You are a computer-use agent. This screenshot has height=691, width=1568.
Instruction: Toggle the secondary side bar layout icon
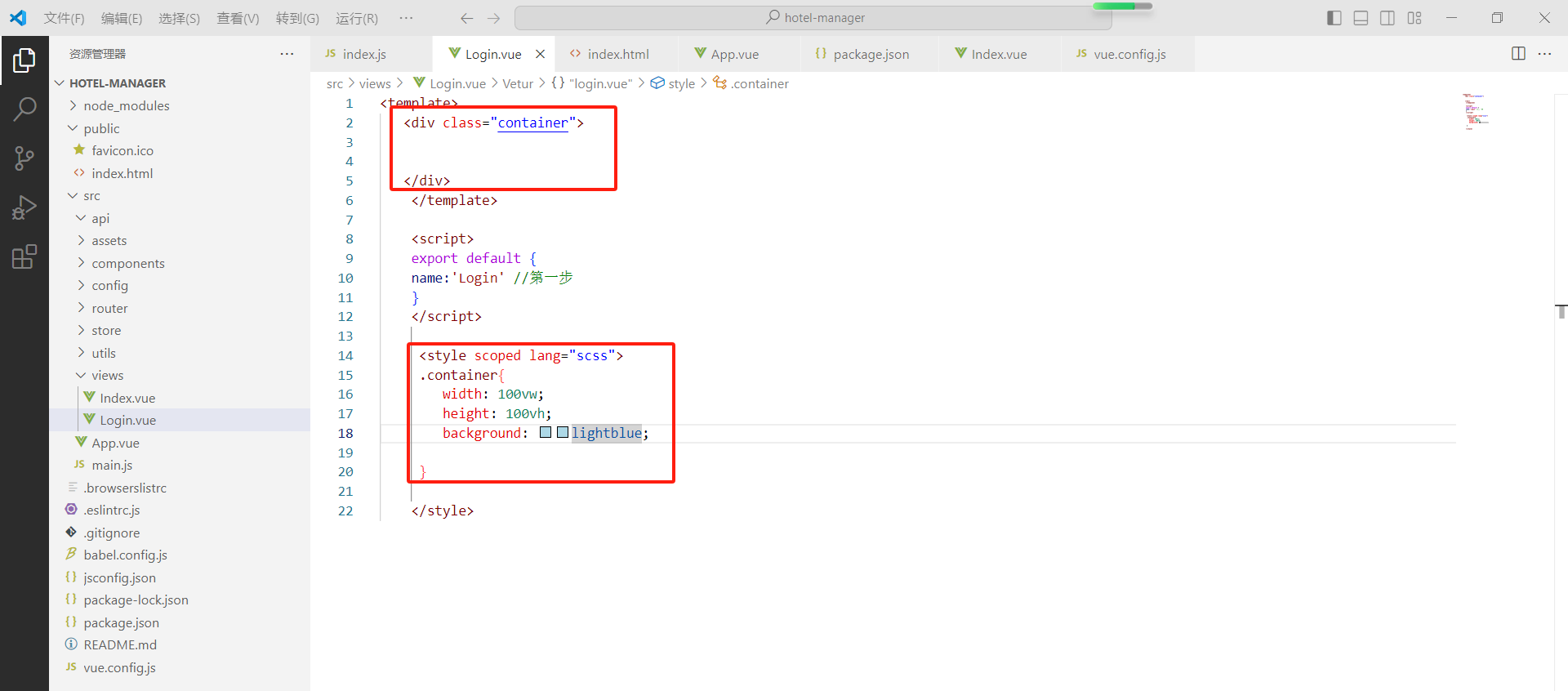click(x=1388, y=18)
